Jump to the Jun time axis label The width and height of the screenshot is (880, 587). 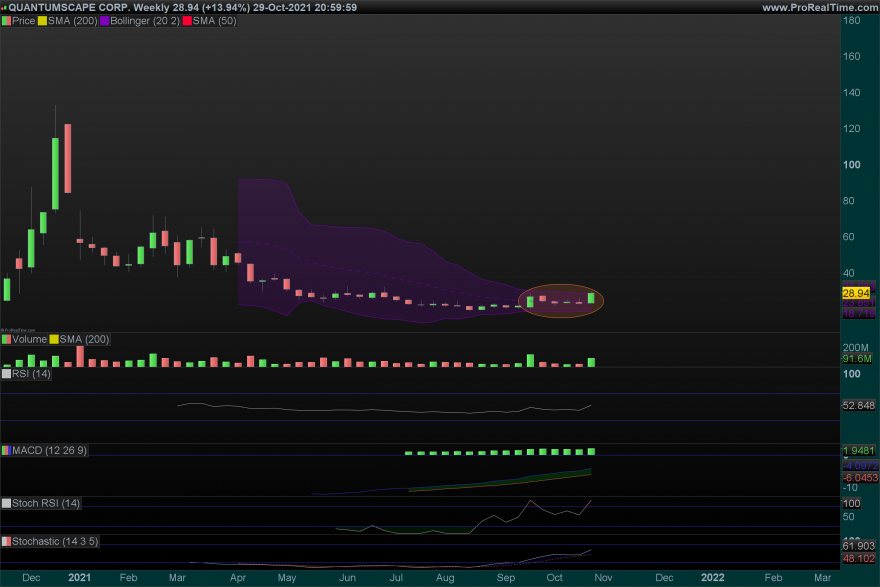tap(347, 577)
